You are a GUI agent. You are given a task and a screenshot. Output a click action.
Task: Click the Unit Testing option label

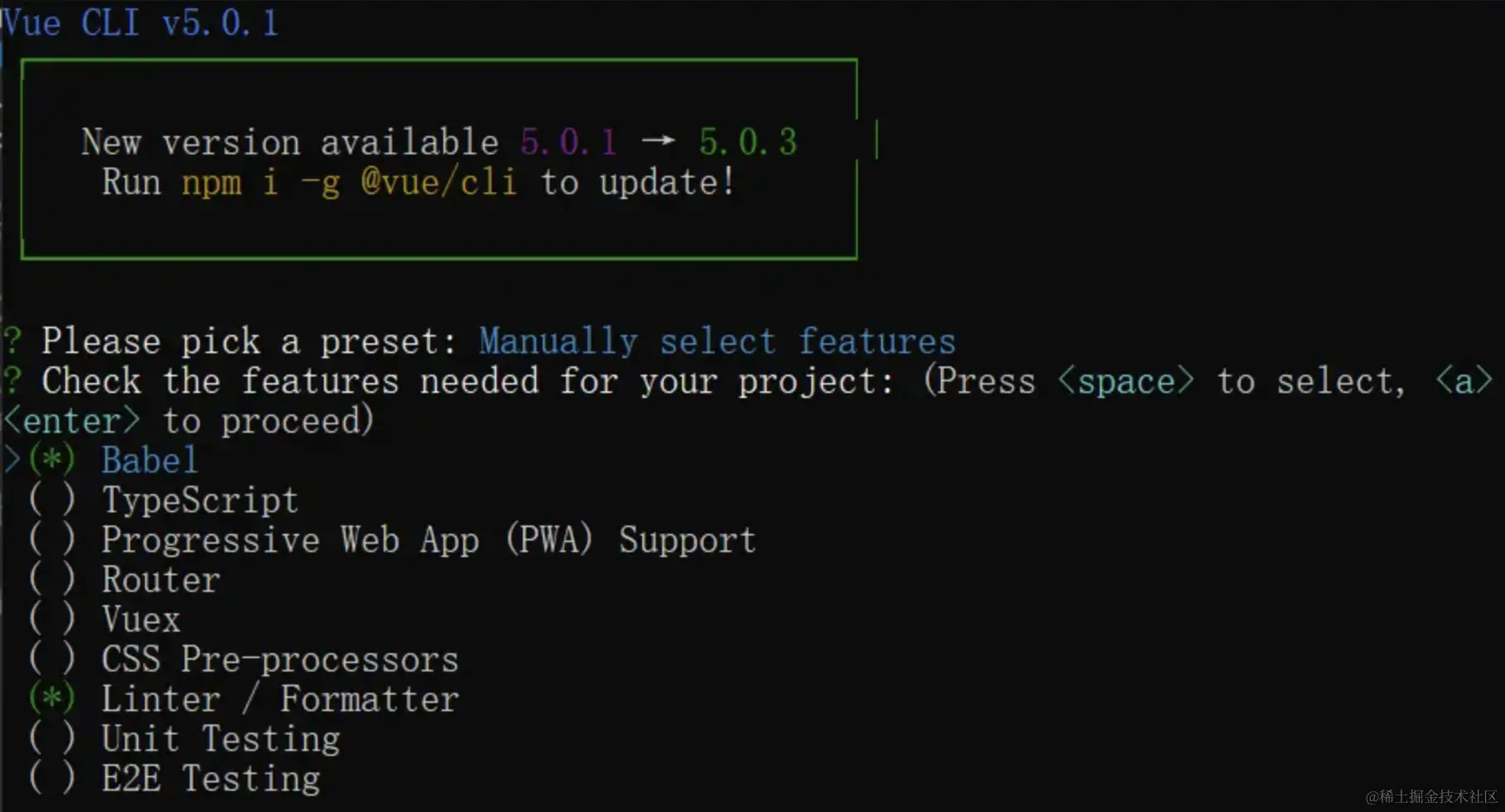tap(220, 738)
